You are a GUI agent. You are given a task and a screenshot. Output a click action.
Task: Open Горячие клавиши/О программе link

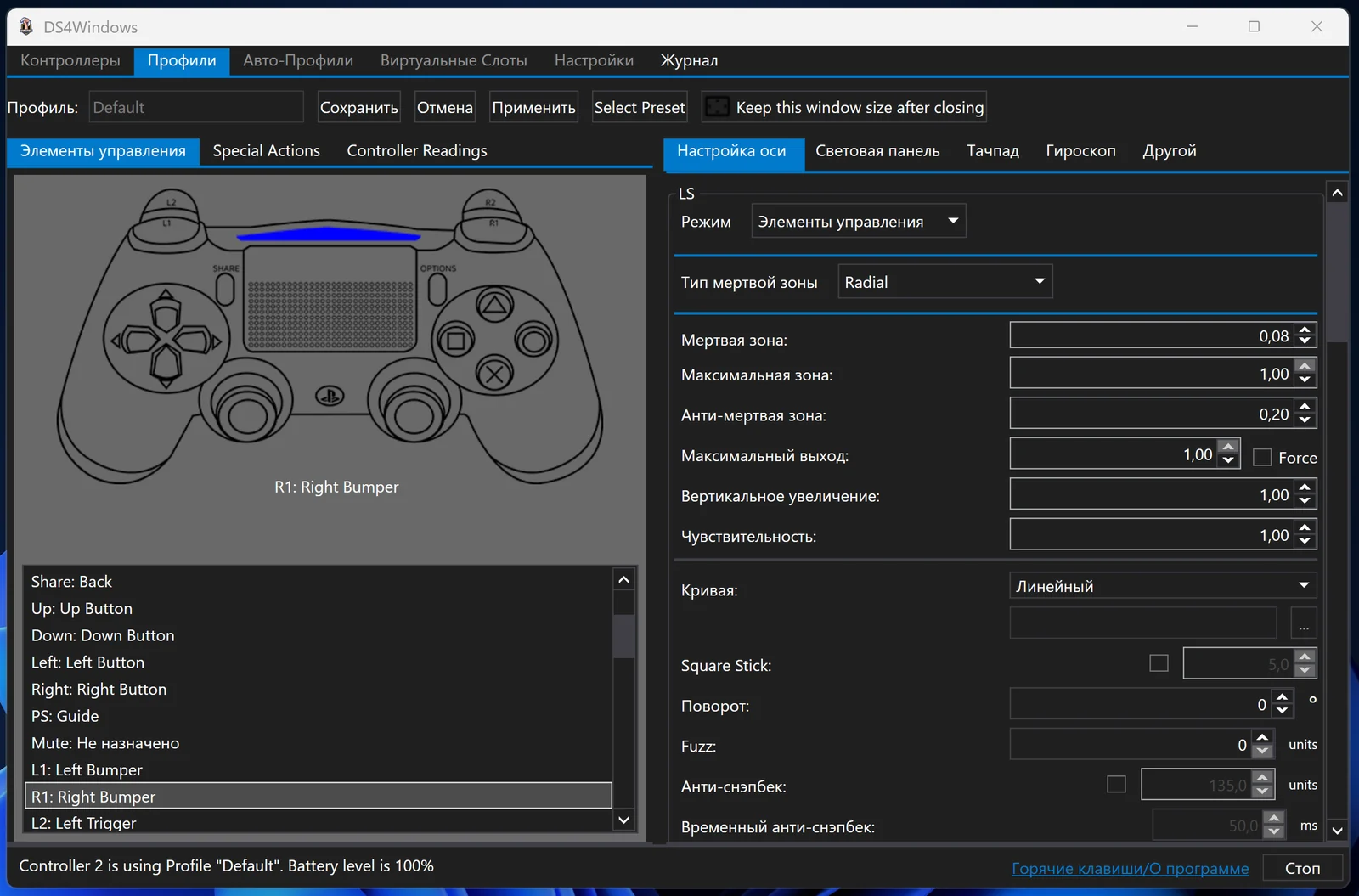click(1130, 868)
